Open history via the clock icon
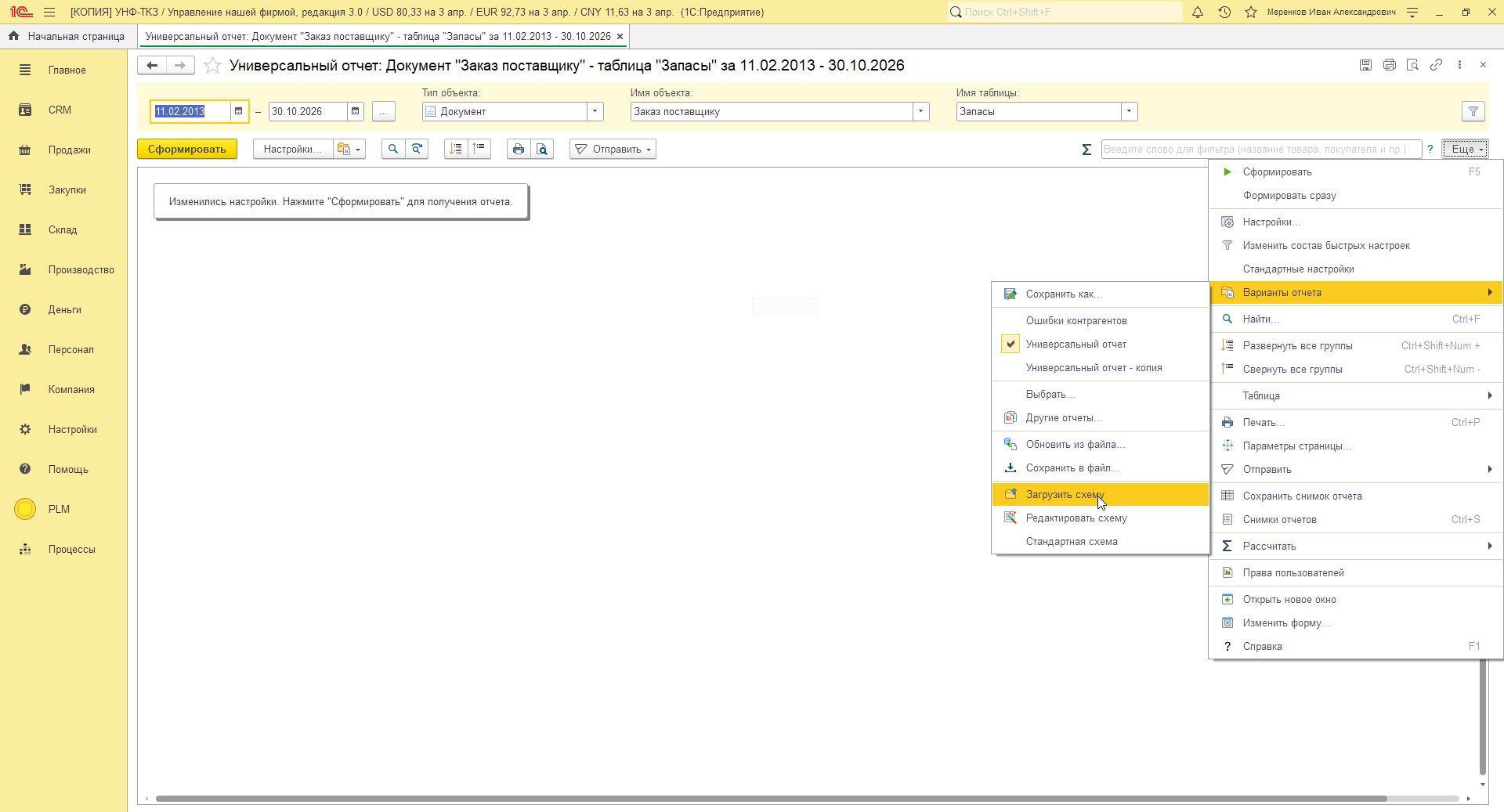Screen dimensions: 1504x812 (1224, 13)
